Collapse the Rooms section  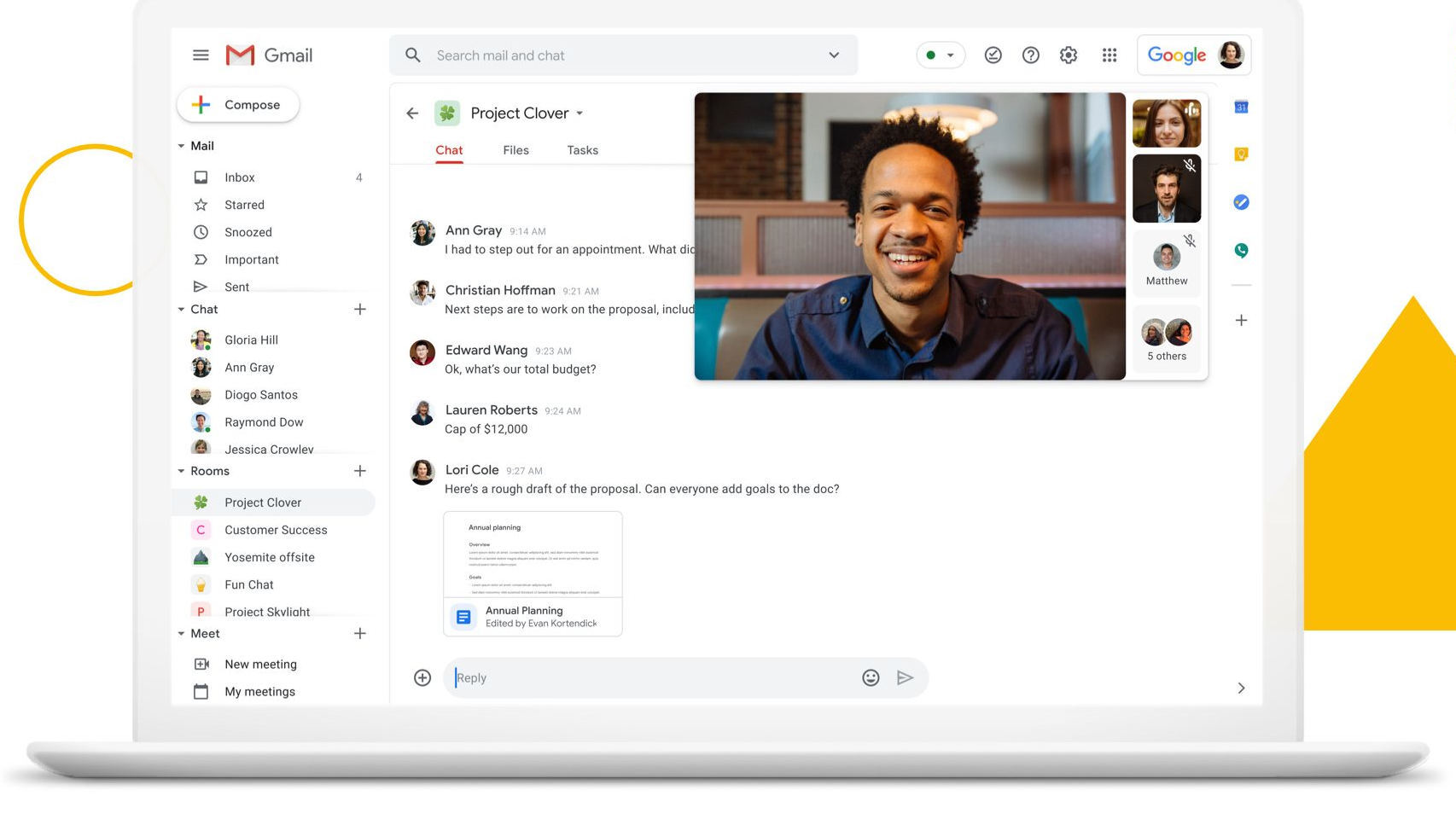click(181, 470)
